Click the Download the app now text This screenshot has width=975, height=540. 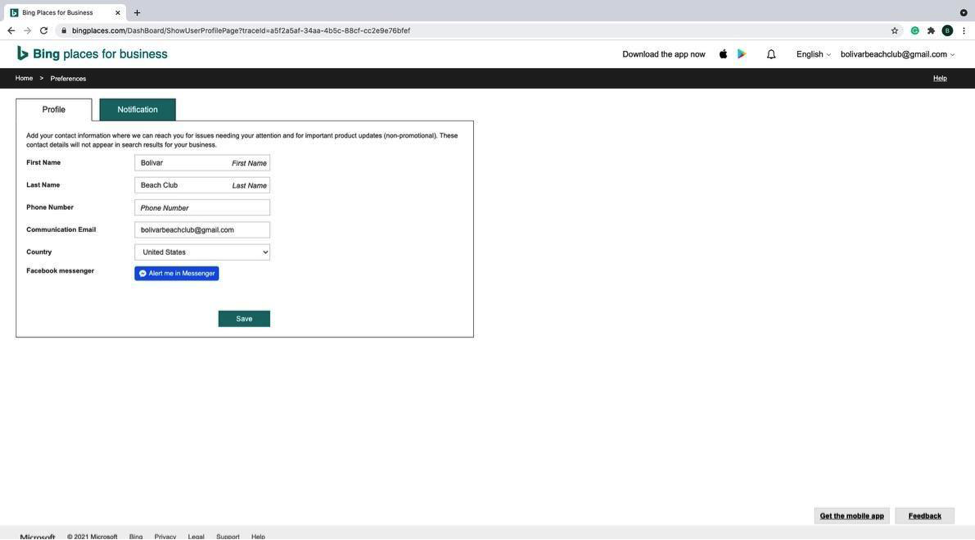coord(663,54)
